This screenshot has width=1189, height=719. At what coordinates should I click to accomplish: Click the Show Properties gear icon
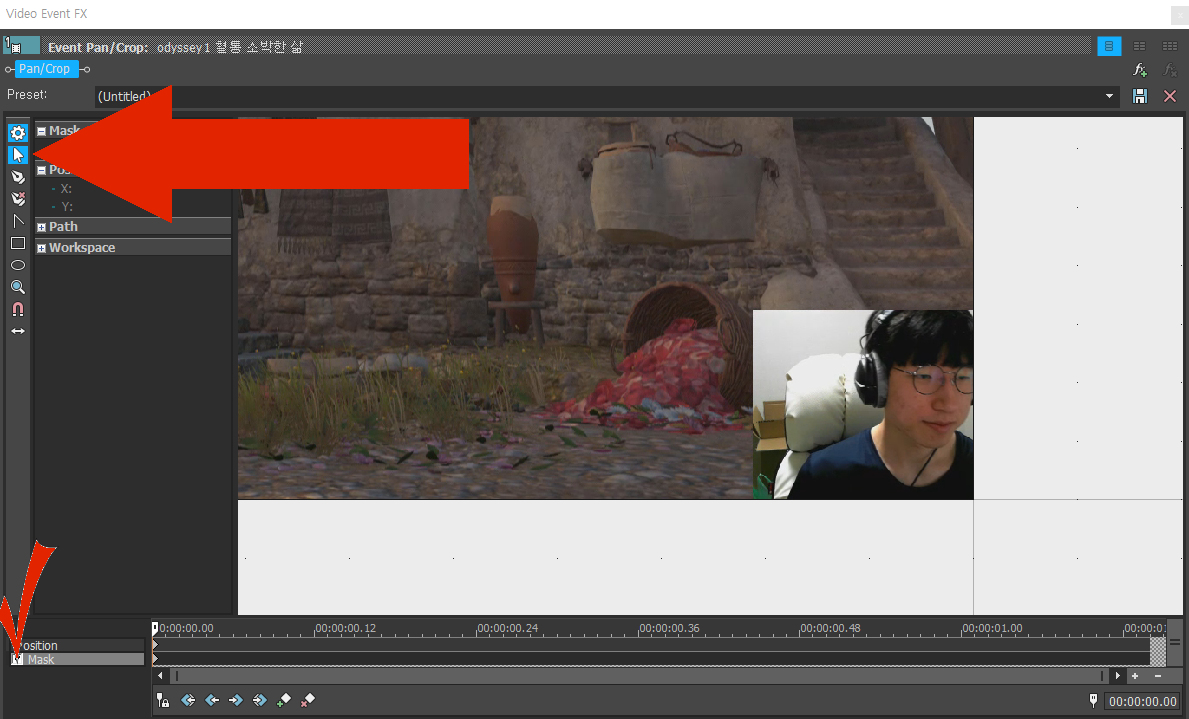[17, 133]
